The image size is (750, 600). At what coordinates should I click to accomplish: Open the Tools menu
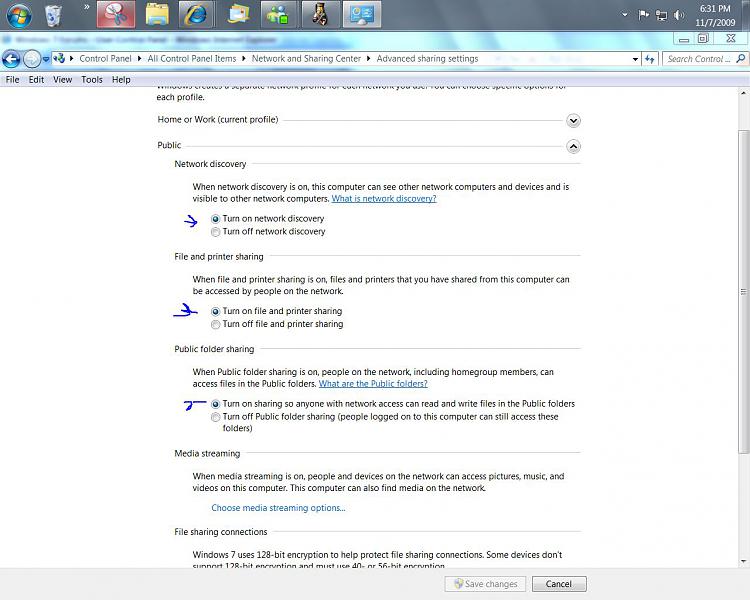(92, 79)
